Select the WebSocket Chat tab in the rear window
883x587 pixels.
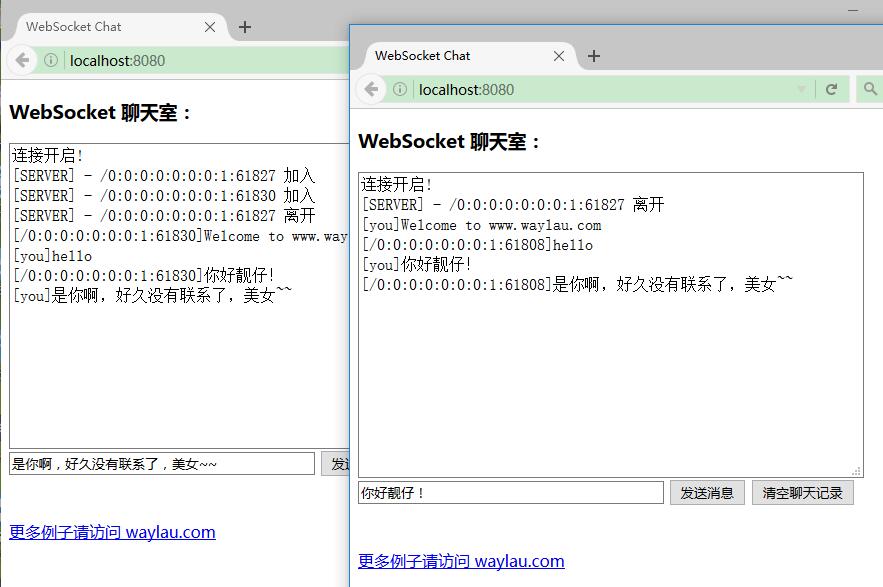(100, 27)
